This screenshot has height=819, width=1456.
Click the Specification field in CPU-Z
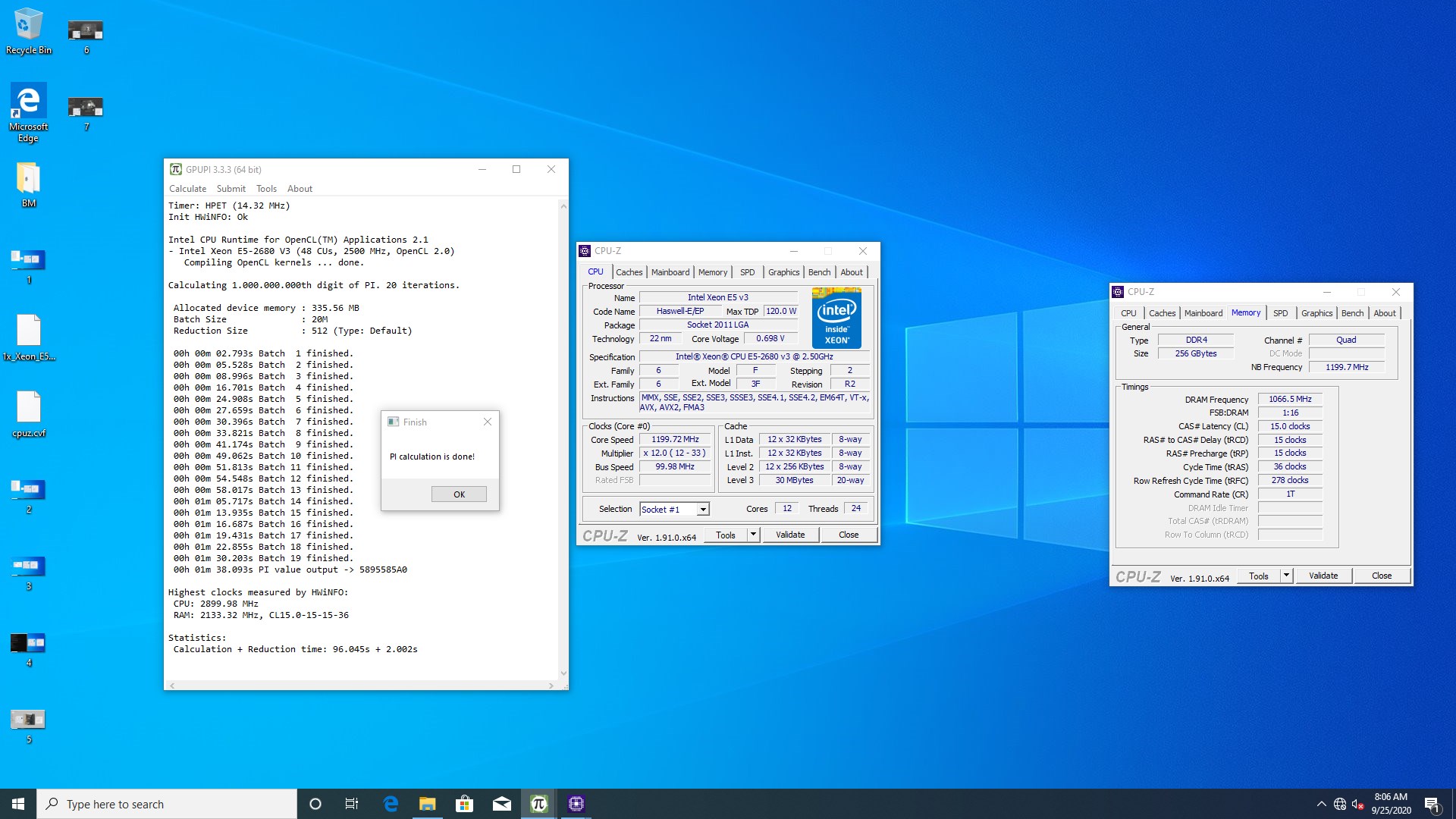755,357
